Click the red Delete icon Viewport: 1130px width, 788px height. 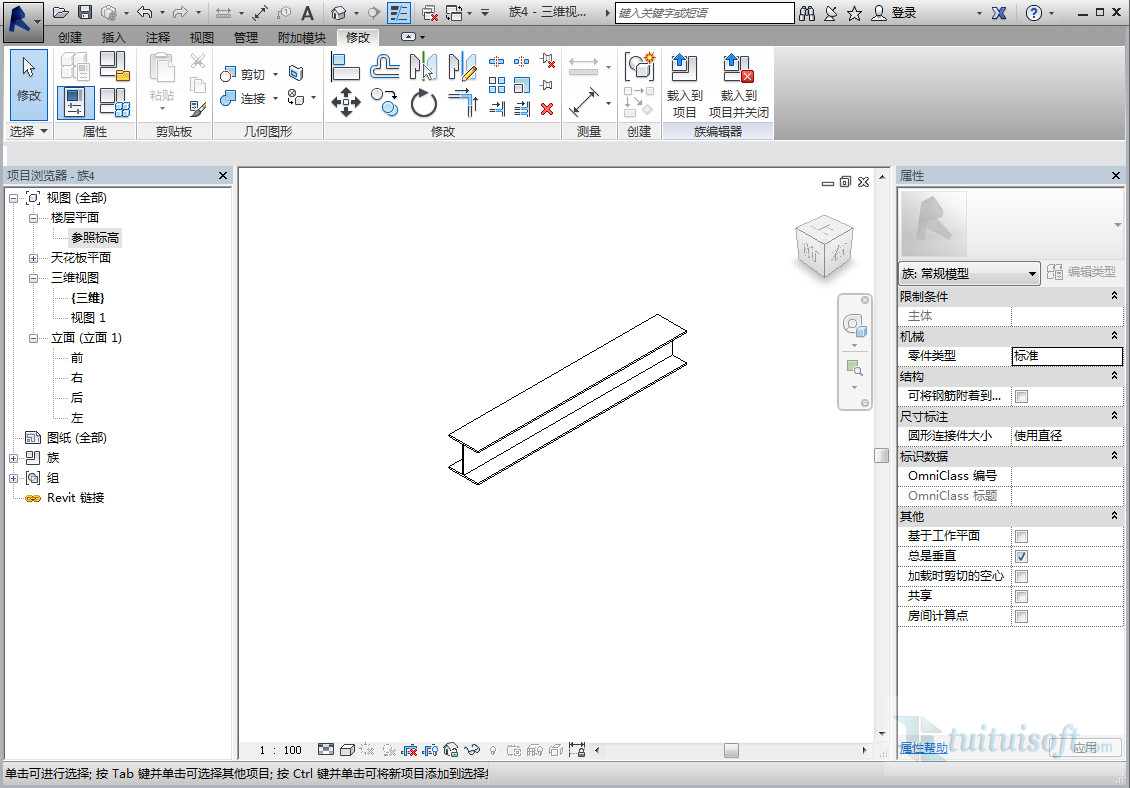pos(547,109)
